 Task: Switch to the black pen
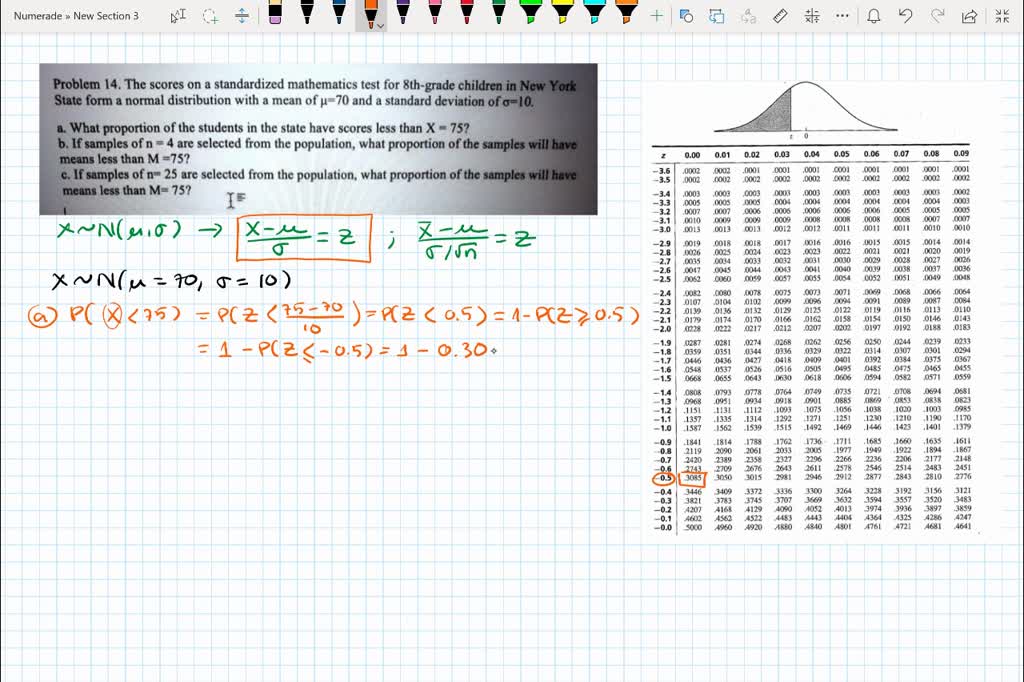(x=306, y=16)
